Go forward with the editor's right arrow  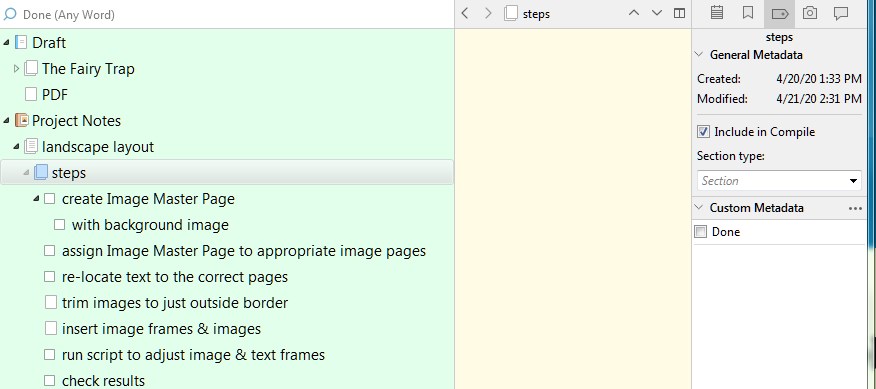point(488,13)
